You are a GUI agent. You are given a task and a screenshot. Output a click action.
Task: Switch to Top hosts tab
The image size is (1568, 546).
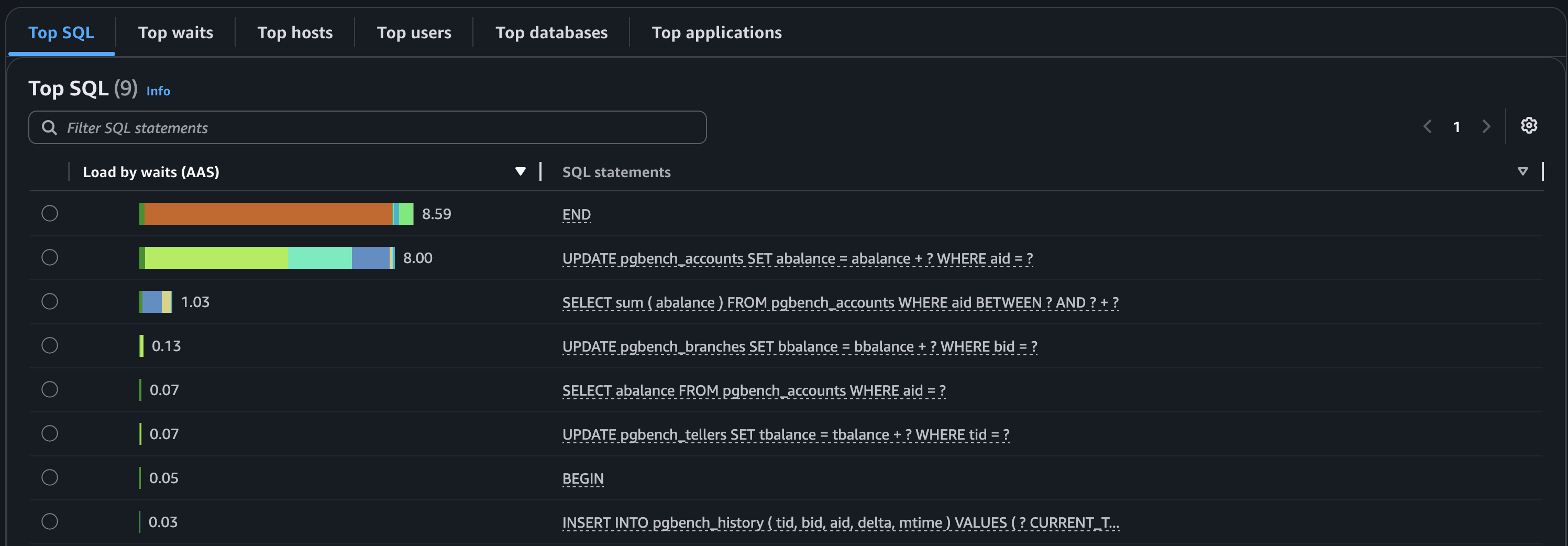[x=295, y=32]
